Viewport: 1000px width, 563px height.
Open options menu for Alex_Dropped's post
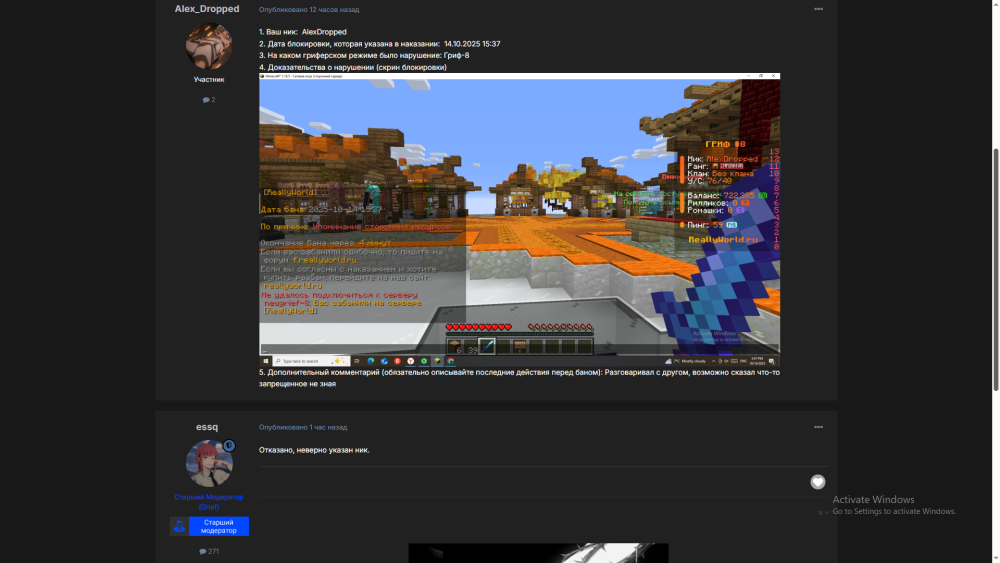point(818,9)
